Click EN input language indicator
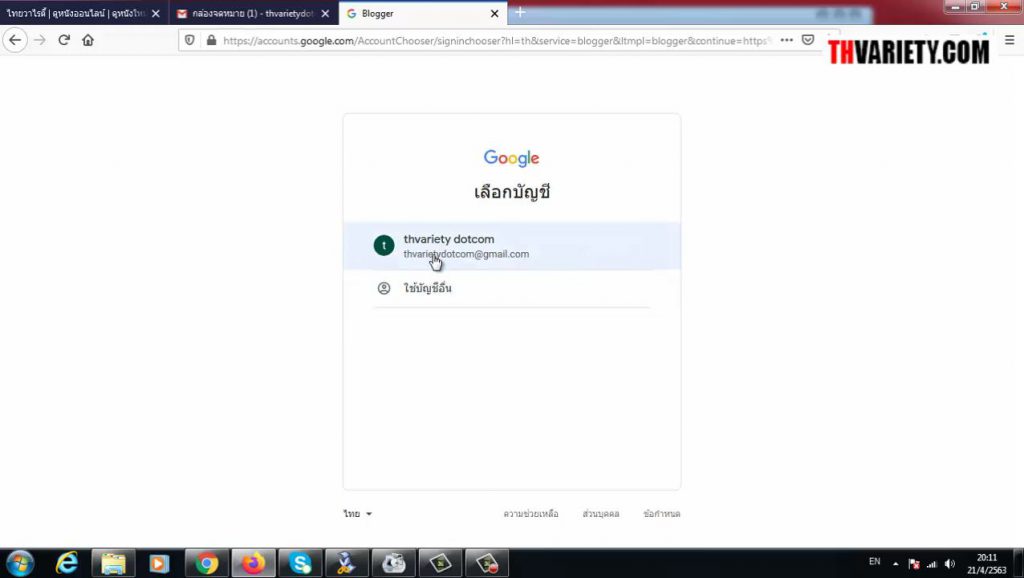Screen dimensions: 1024x578 point(874,562)
